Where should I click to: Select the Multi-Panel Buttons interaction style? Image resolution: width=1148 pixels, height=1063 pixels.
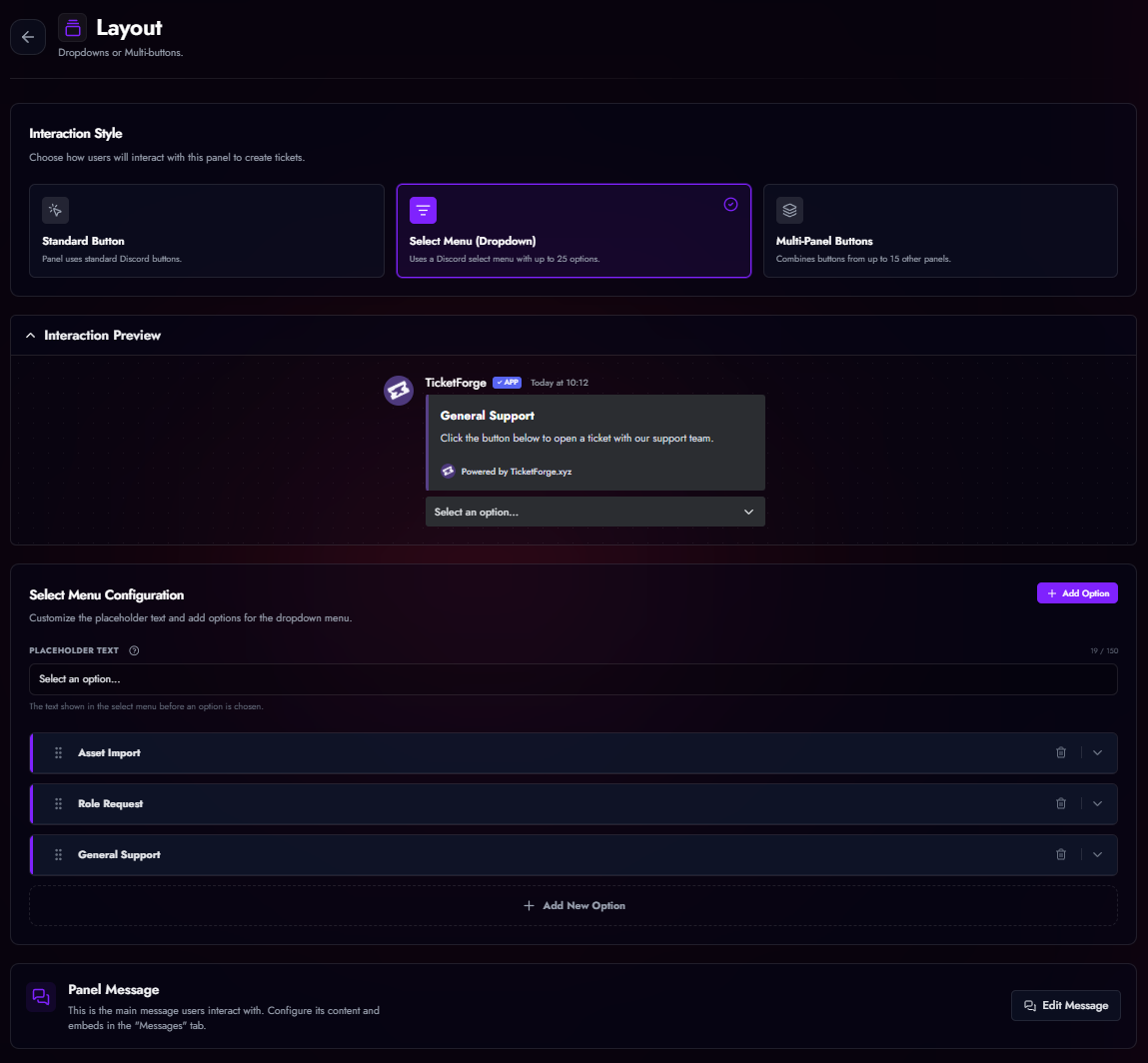(x=940, y=231)
